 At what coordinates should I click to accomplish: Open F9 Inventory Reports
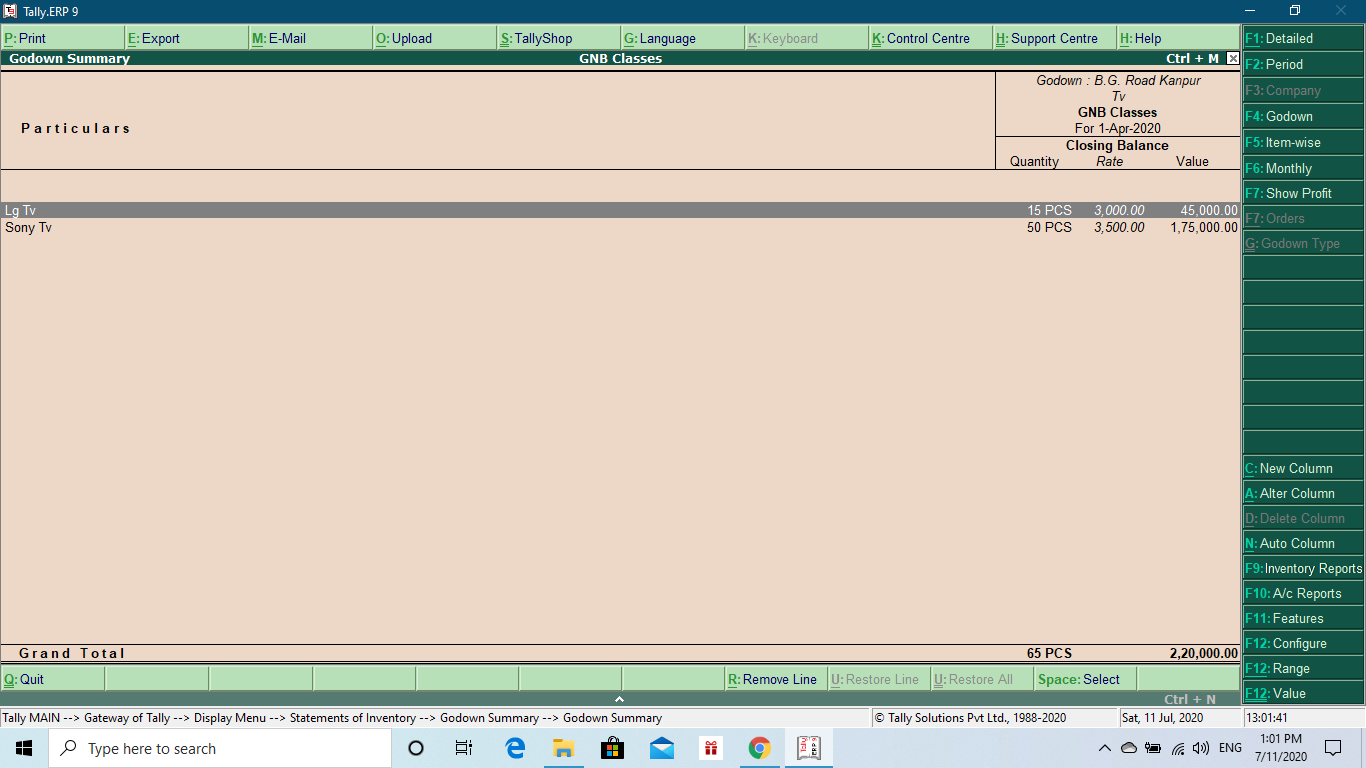click(x=1303, y=568)
